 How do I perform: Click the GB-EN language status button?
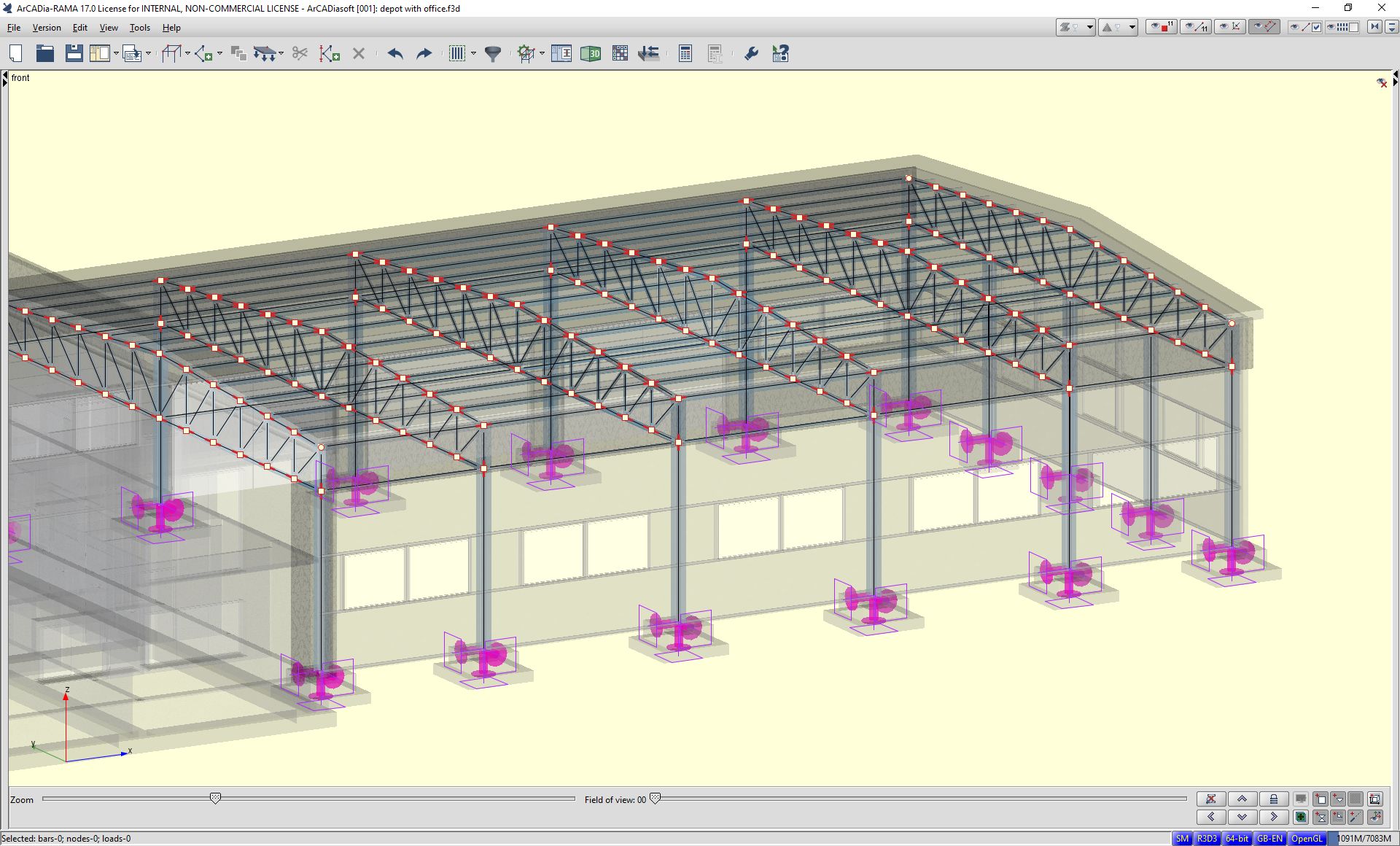pos(1269,839)
